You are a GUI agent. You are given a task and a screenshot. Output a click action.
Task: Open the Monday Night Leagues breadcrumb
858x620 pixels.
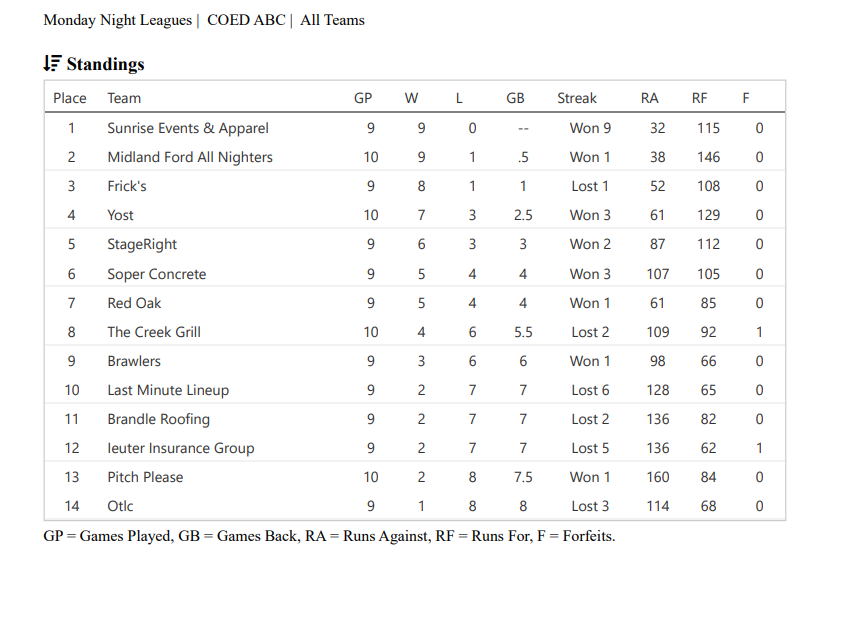coord(117,20)
